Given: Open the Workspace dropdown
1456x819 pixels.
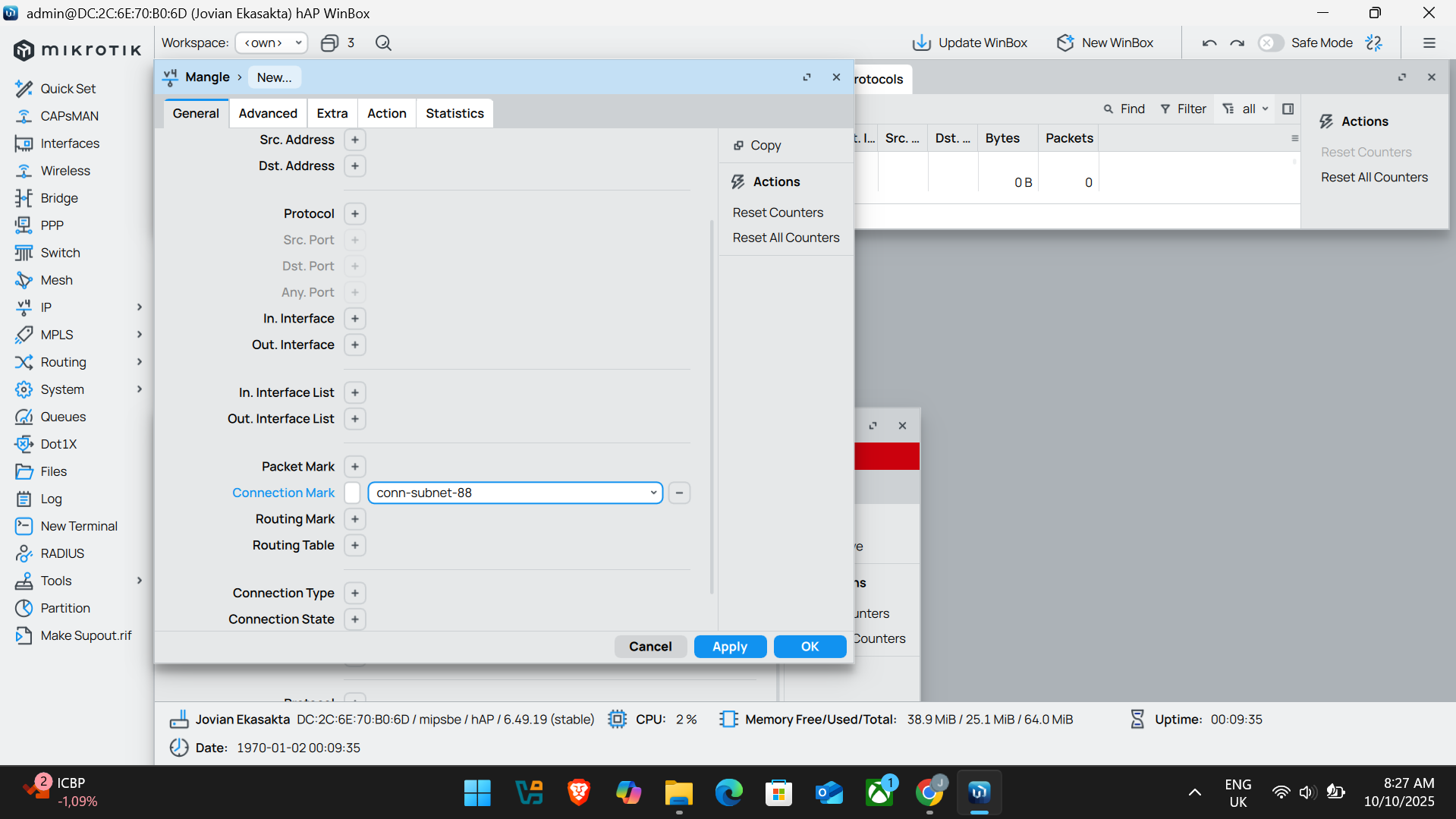Looking at the screenshot, I should [x=272, y=43].
